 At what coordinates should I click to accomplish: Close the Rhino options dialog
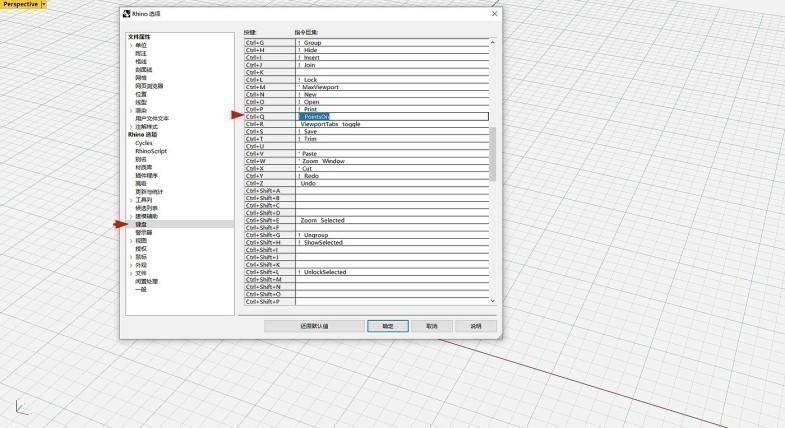coord(494,14)
